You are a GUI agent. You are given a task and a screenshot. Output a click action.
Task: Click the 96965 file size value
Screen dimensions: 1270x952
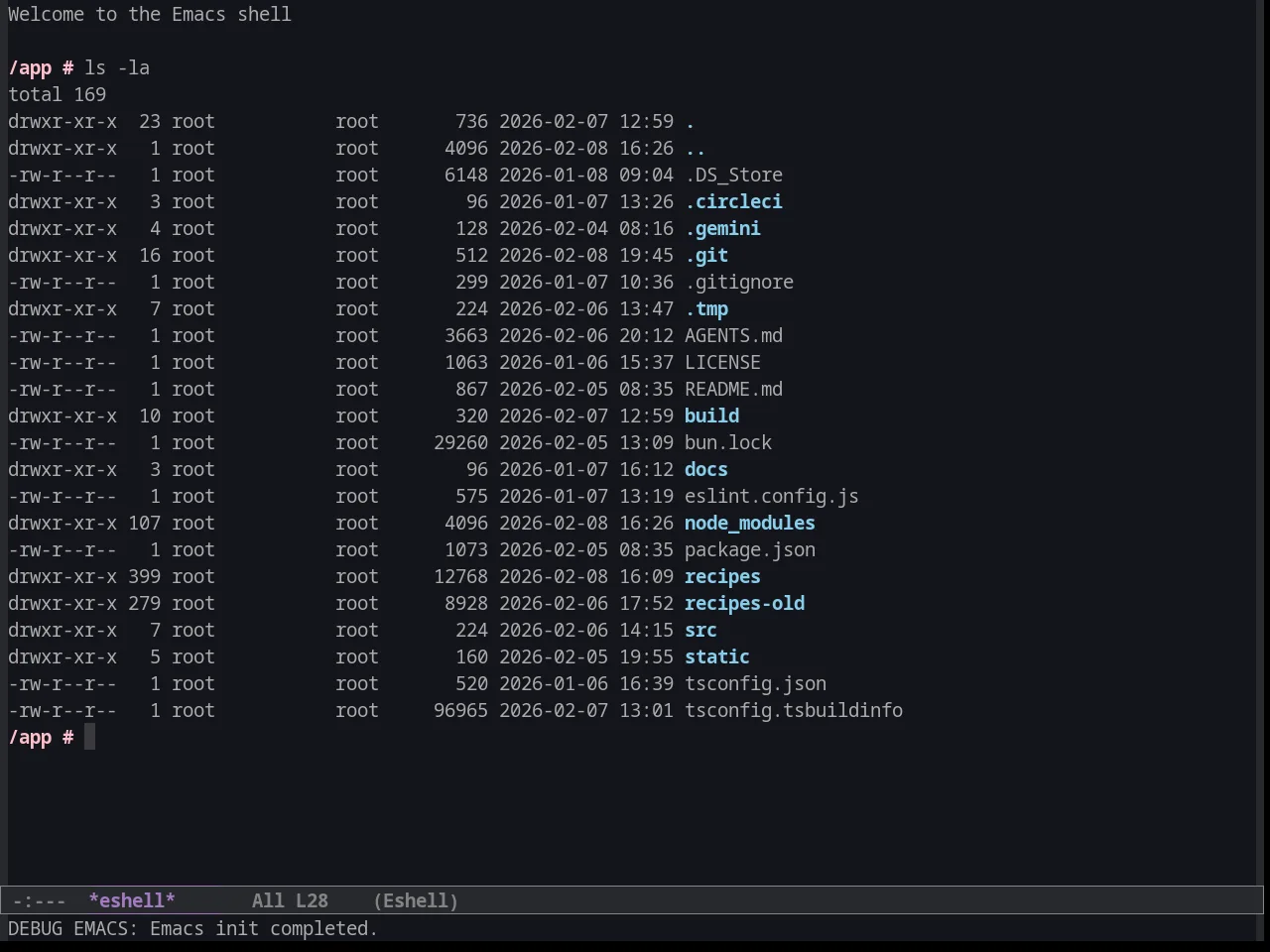[460, 710]
